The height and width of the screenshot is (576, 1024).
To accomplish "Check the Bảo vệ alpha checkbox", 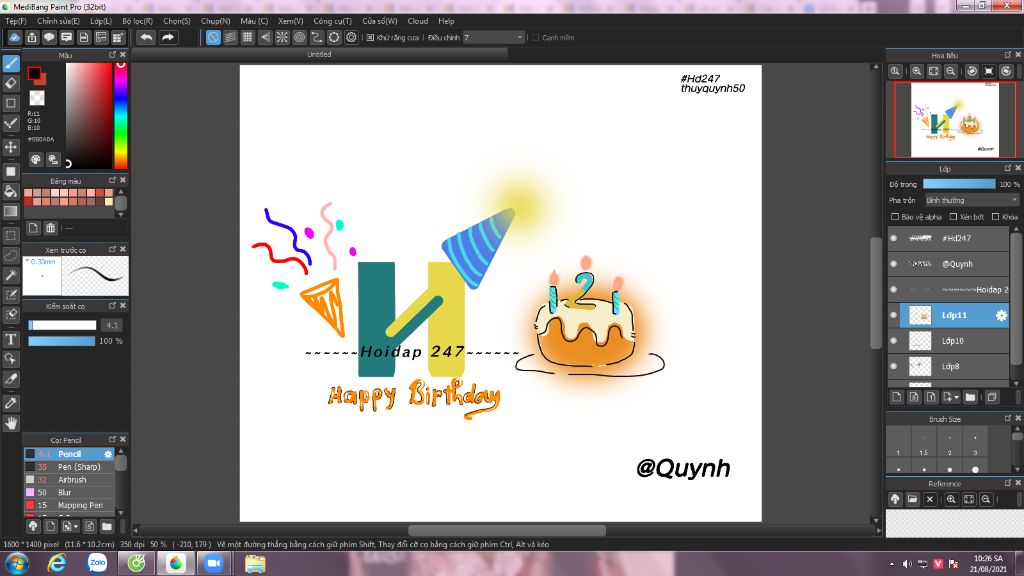I will (x=895, y=217).
